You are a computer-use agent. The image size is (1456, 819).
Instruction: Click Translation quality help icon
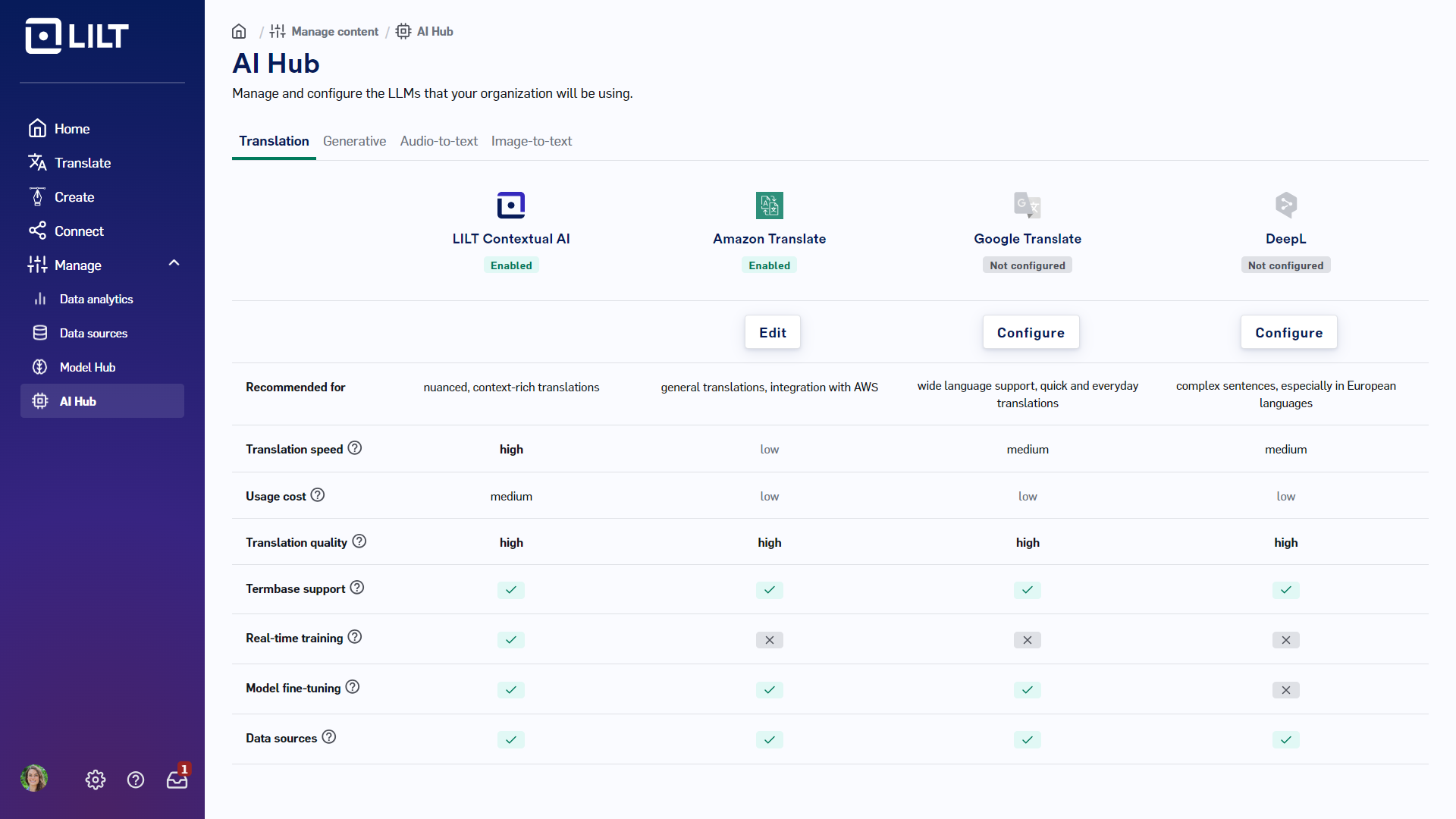[359, 541]
